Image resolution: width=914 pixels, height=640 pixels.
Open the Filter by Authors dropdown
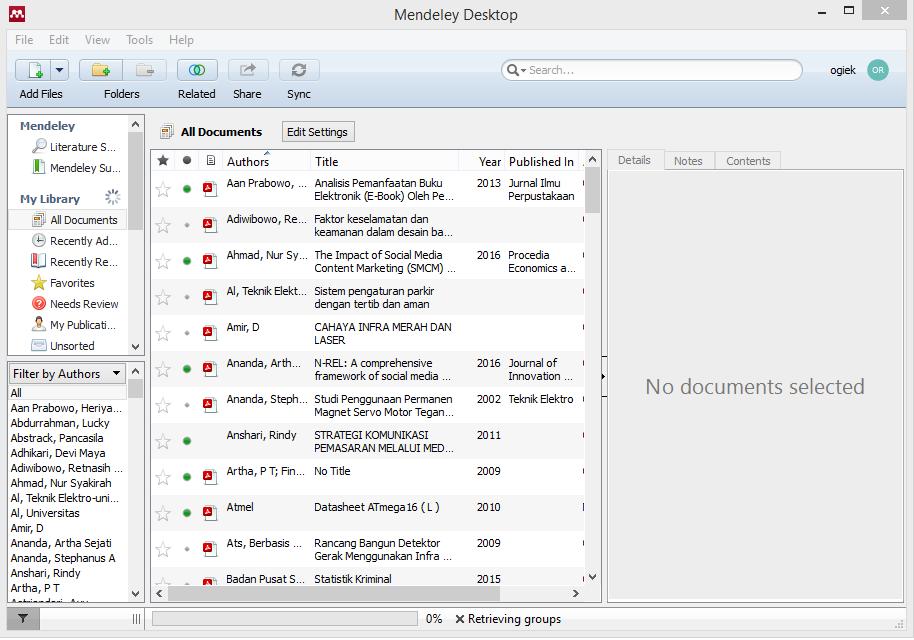(67, 374)
